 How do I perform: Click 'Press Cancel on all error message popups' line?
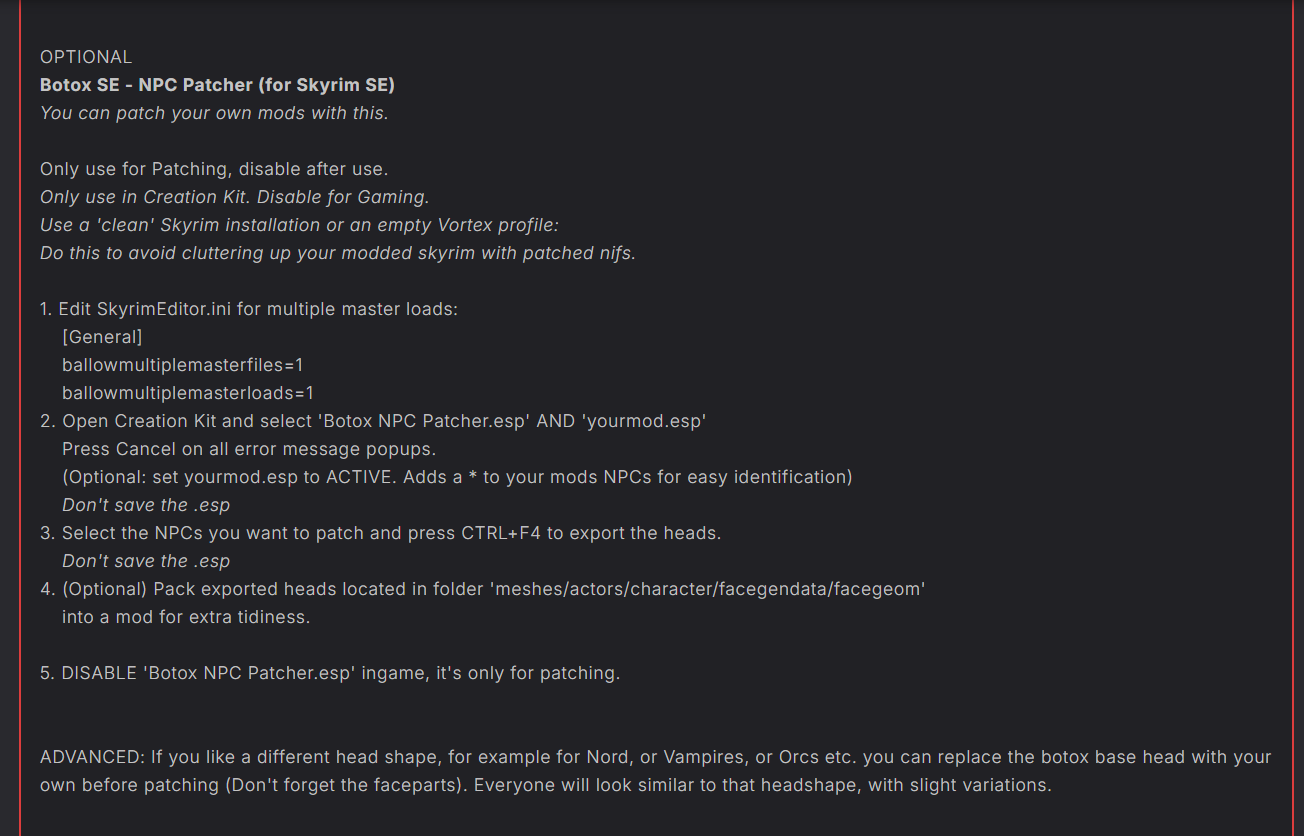coord(249,449)
